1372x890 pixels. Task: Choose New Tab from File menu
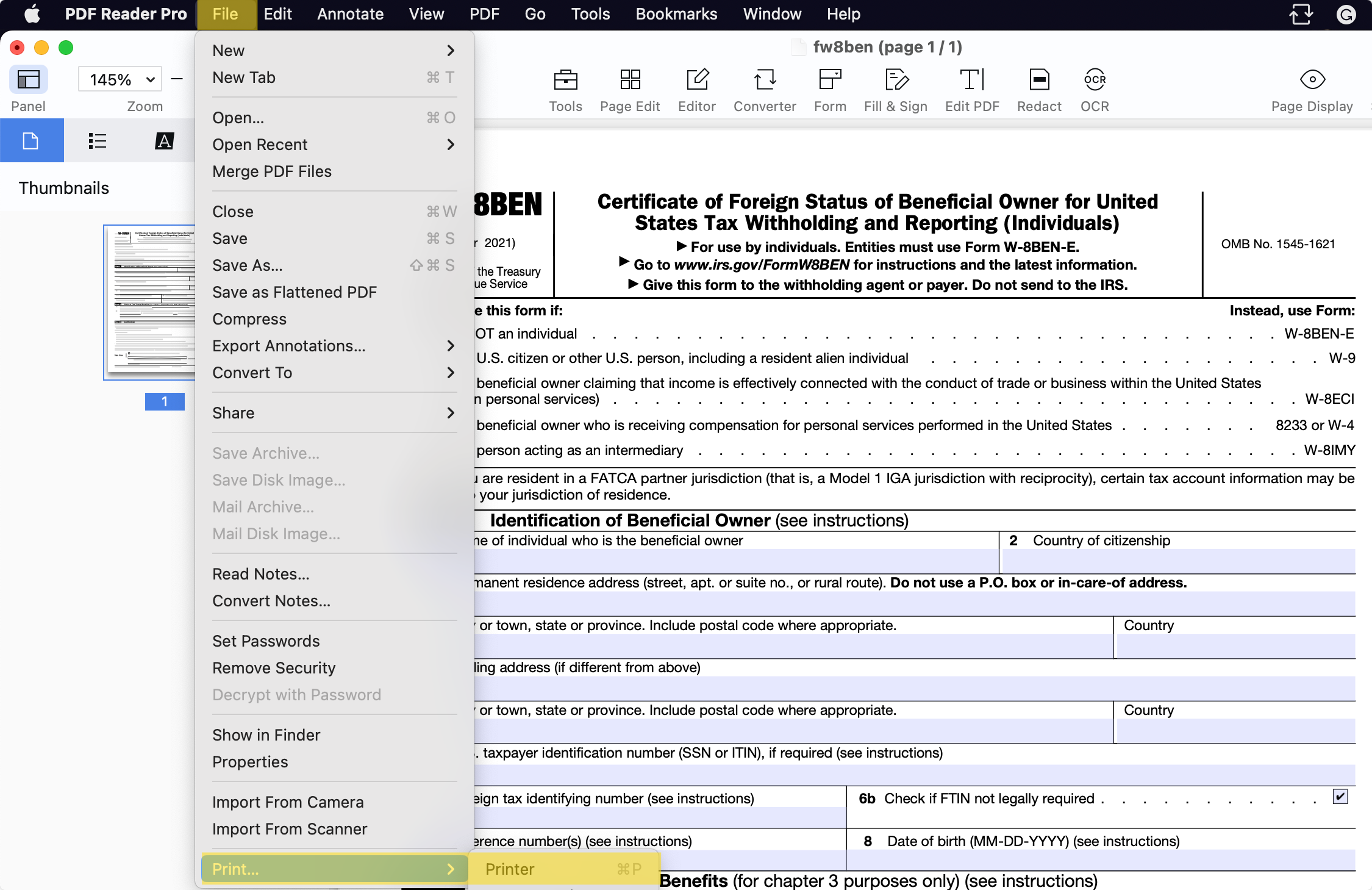[x=334, y=77]
